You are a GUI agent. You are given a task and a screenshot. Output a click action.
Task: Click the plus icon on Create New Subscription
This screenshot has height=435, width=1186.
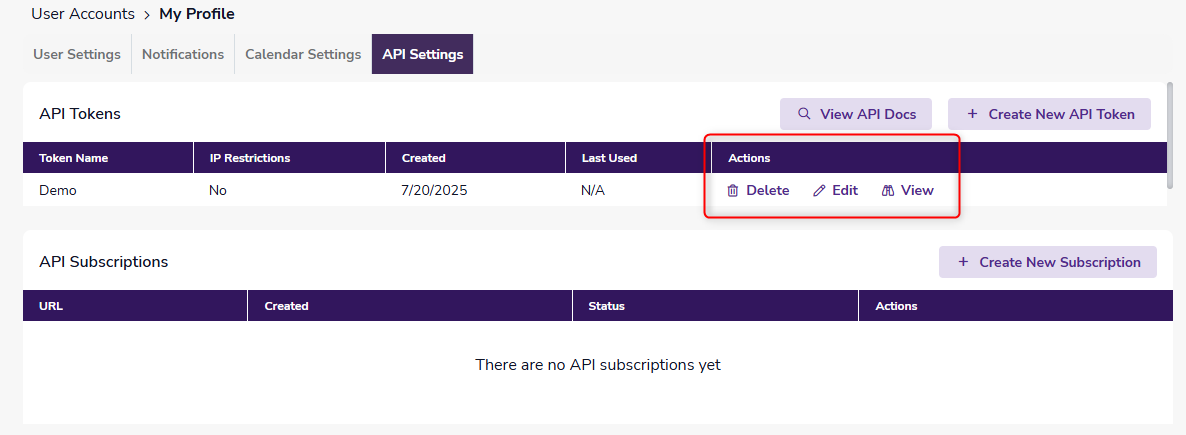[x=963, y=262]
